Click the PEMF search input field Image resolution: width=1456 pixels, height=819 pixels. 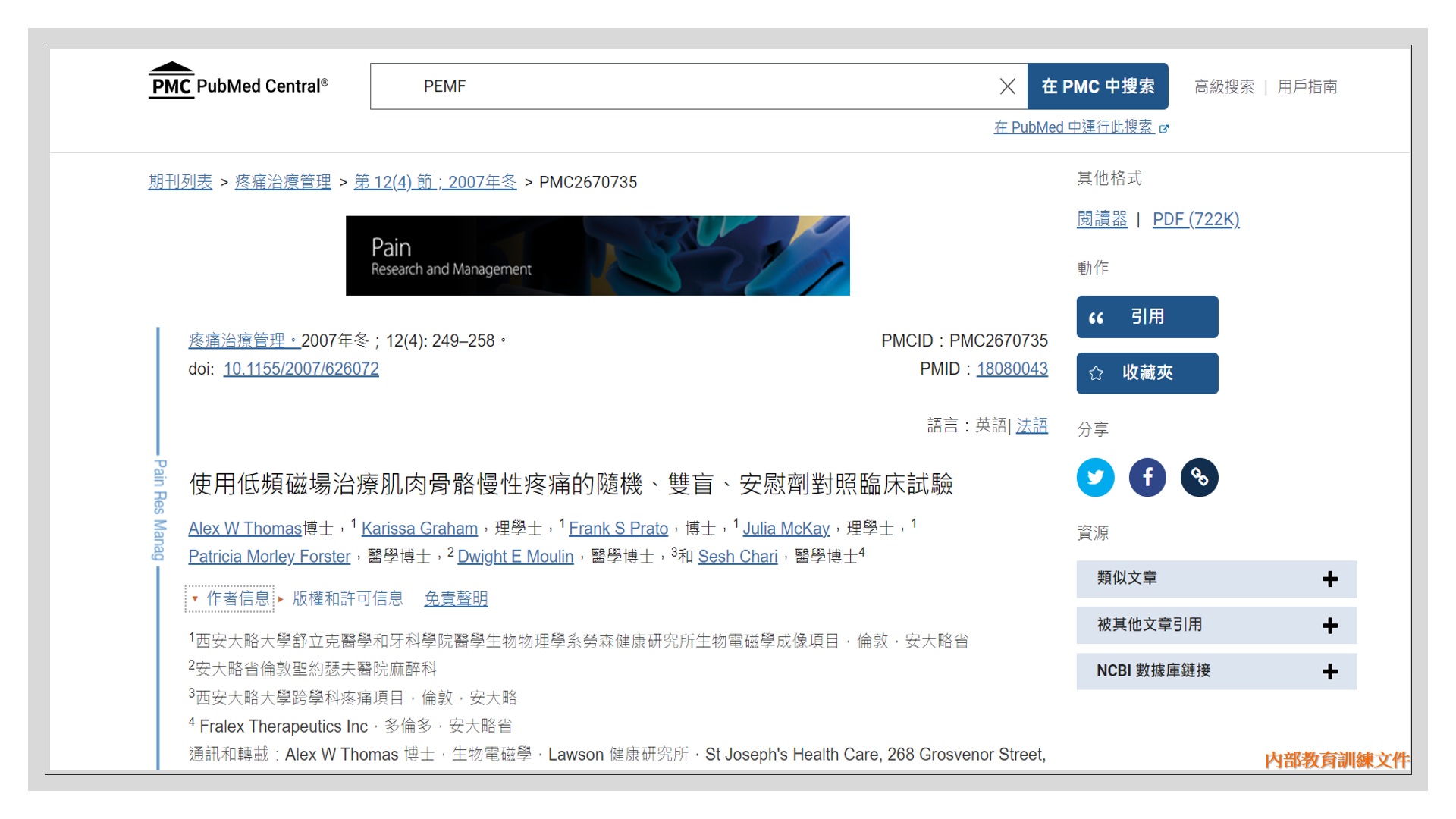click(x=698, y=86)
